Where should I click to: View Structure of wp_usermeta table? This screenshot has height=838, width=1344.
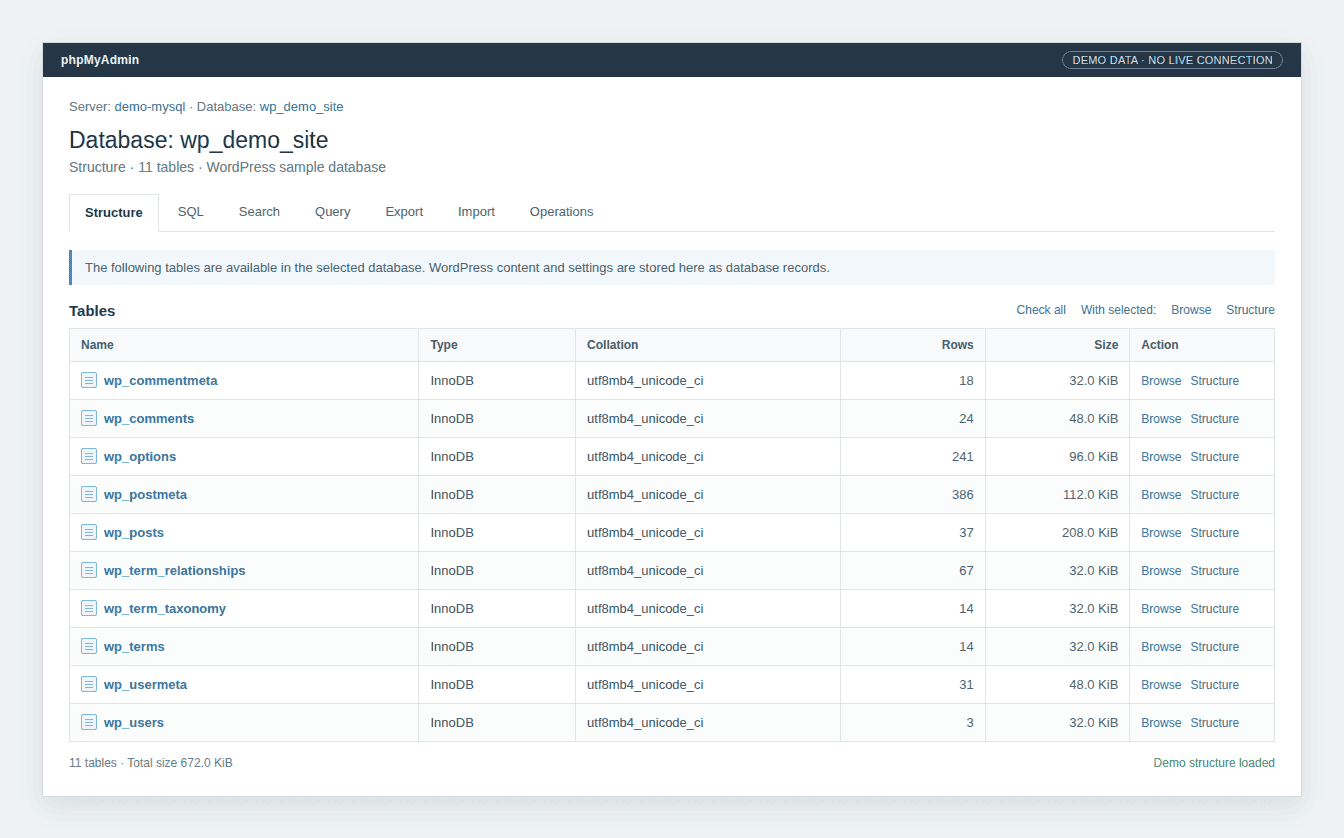(1214, 685)
